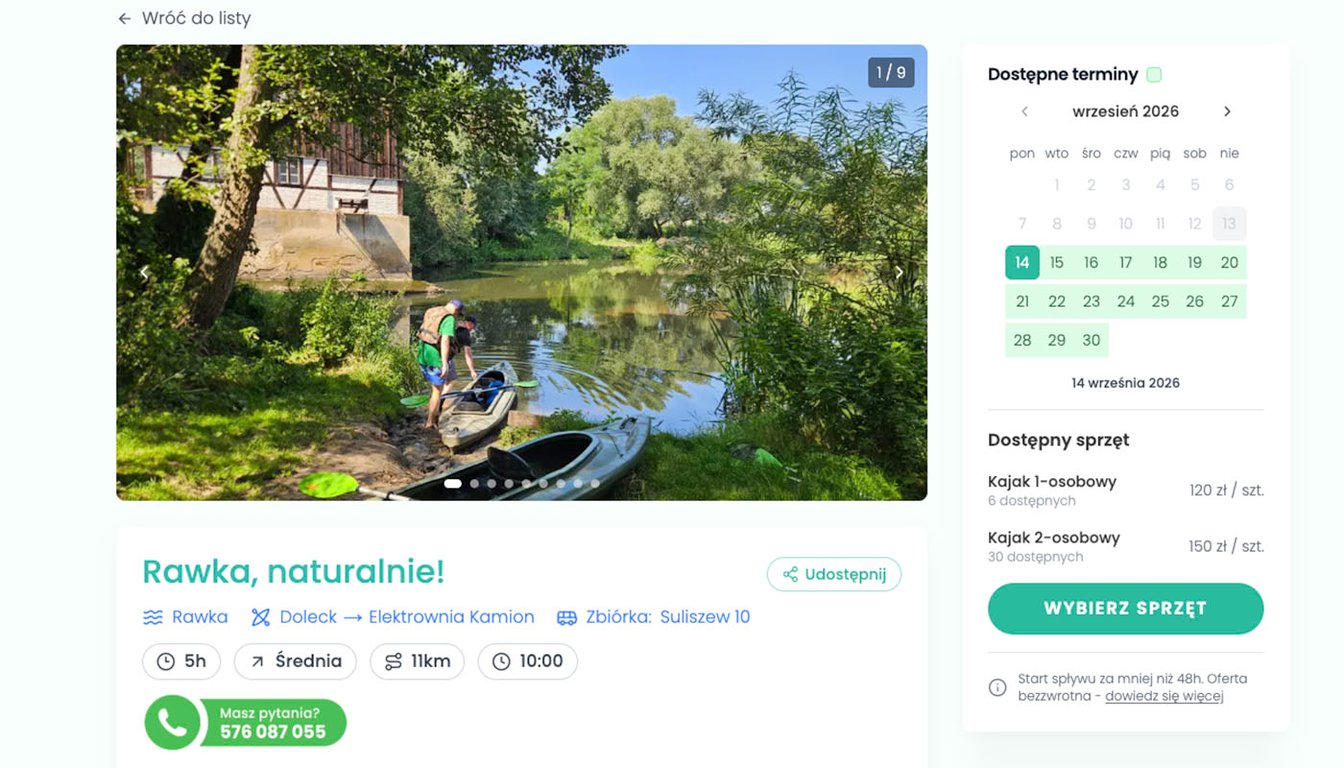
Task: Pick the 25th in the calendar
Action: (x=1160, y=301)
